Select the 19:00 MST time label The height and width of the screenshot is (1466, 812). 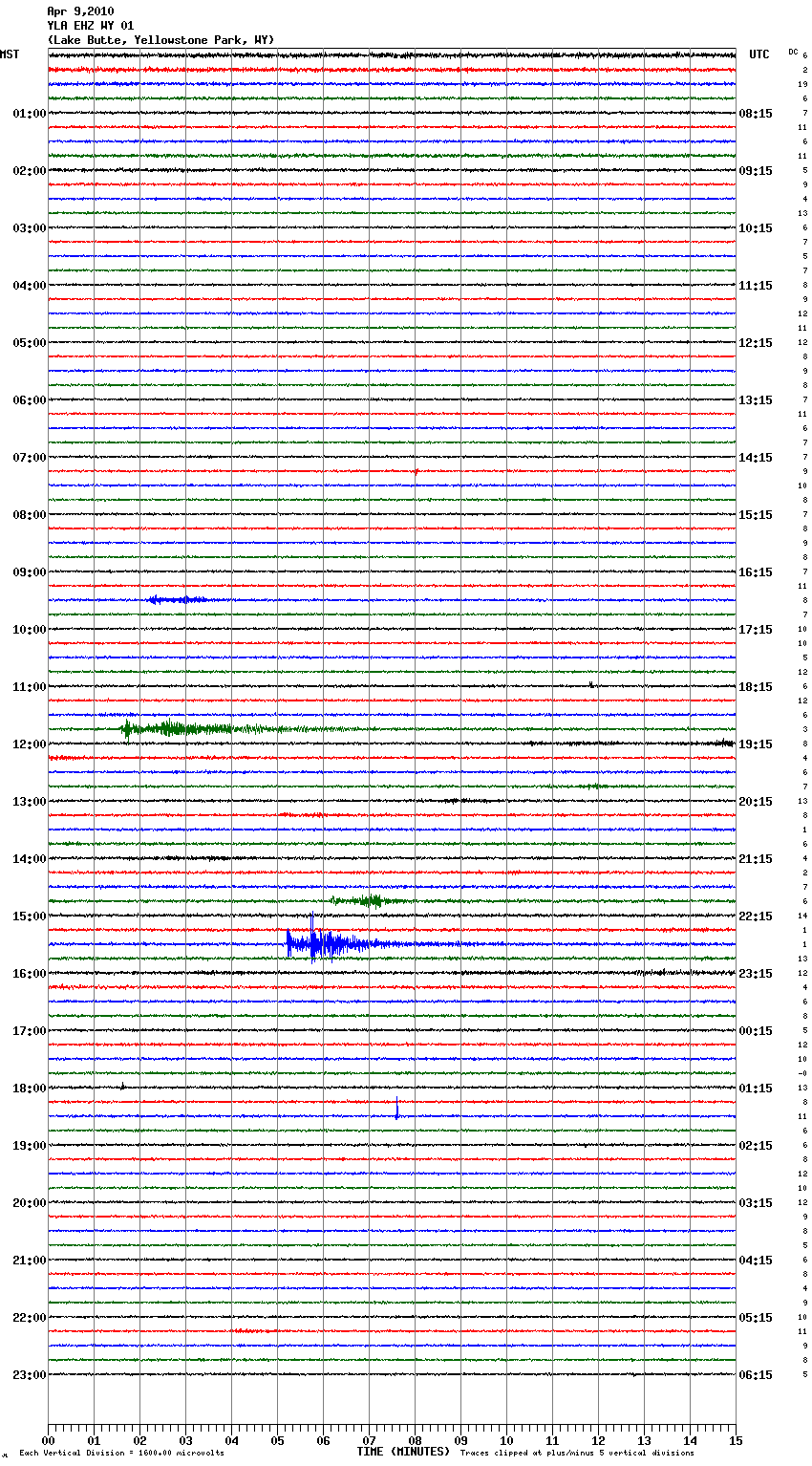[x=30, y=1146]
